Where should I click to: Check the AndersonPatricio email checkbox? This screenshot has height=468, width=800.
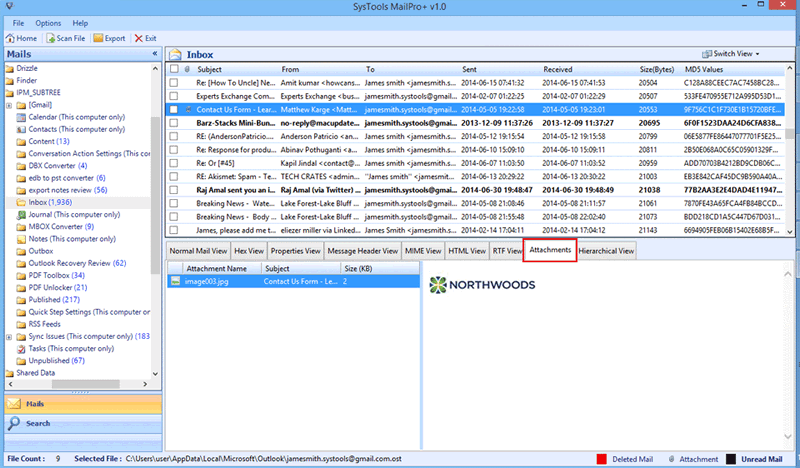(x=174, y=136)
